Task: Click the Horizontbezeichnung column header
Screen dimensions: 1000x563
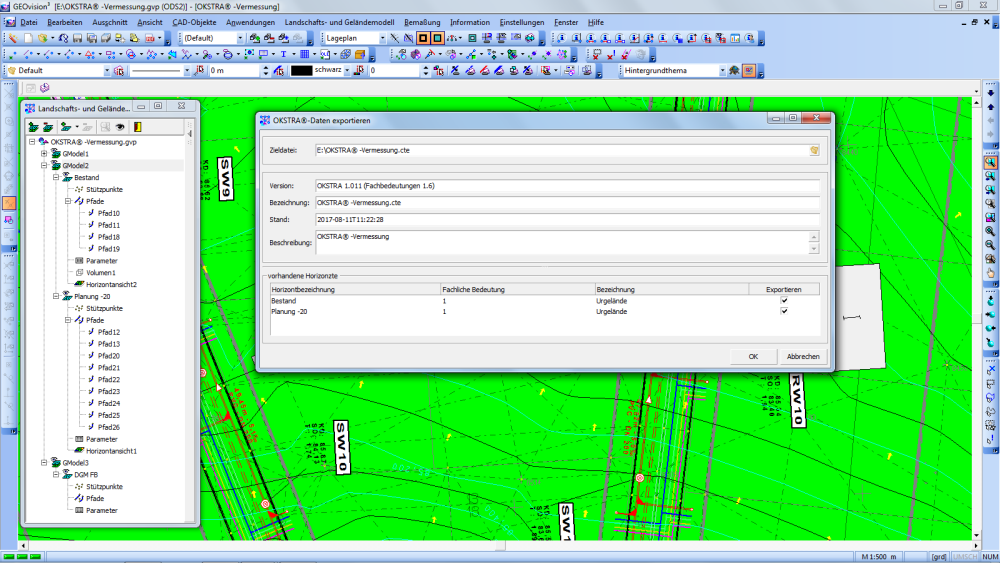Action: [x=355, y=289]
